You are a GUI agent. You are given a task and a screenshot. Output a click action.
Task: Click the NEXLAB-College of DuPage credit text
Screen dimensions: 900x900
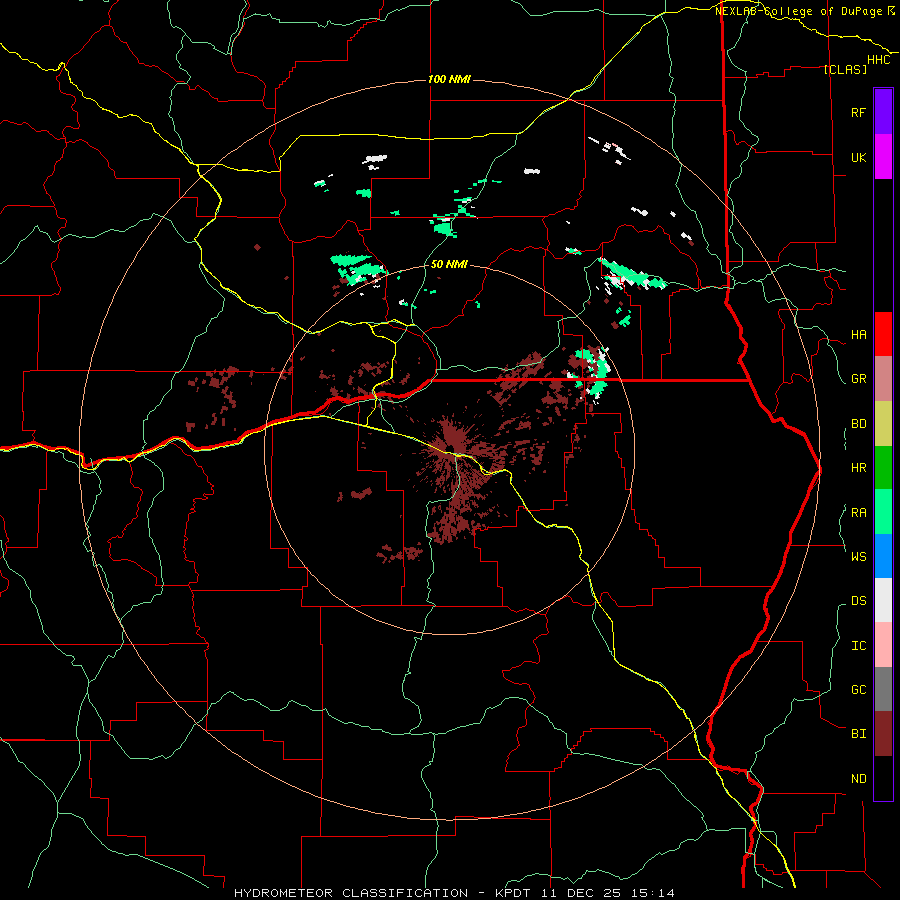(798, 11)
